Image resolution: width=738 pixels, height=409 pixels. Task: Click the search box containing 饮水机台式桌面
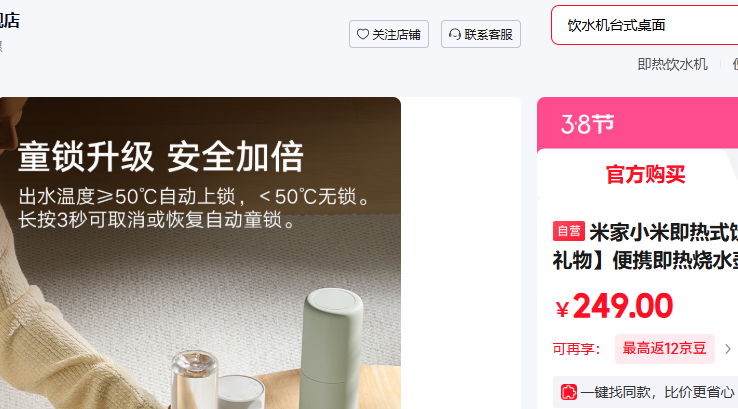[645, 25]
